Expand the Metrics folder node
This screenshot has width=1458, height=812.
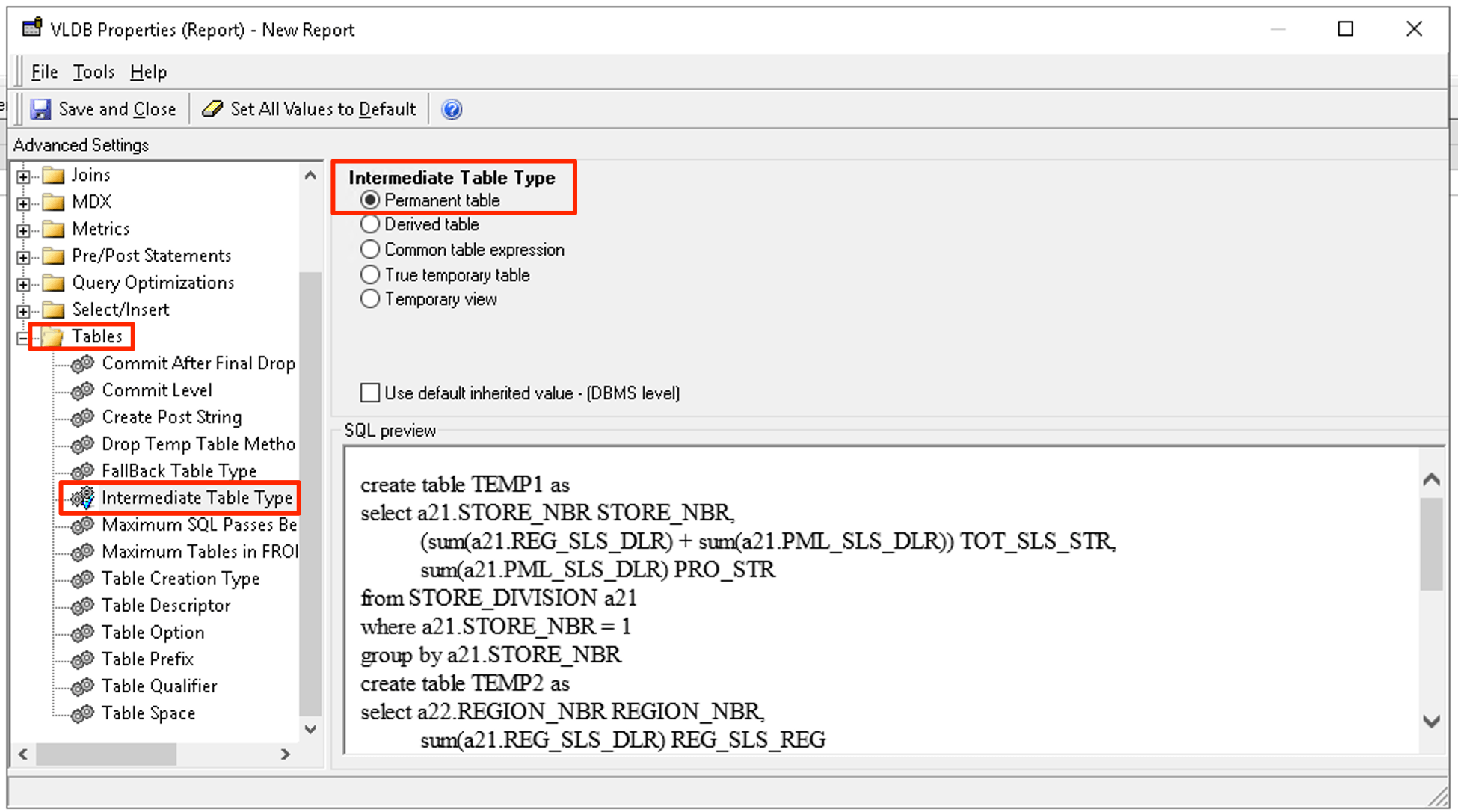click(x=23, y=230)
